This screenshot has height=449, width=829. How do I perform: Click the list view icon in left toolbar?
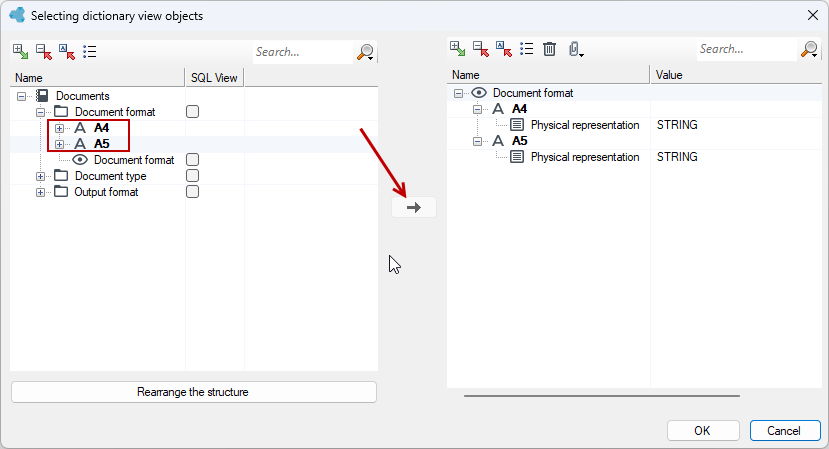coord(89,52)
